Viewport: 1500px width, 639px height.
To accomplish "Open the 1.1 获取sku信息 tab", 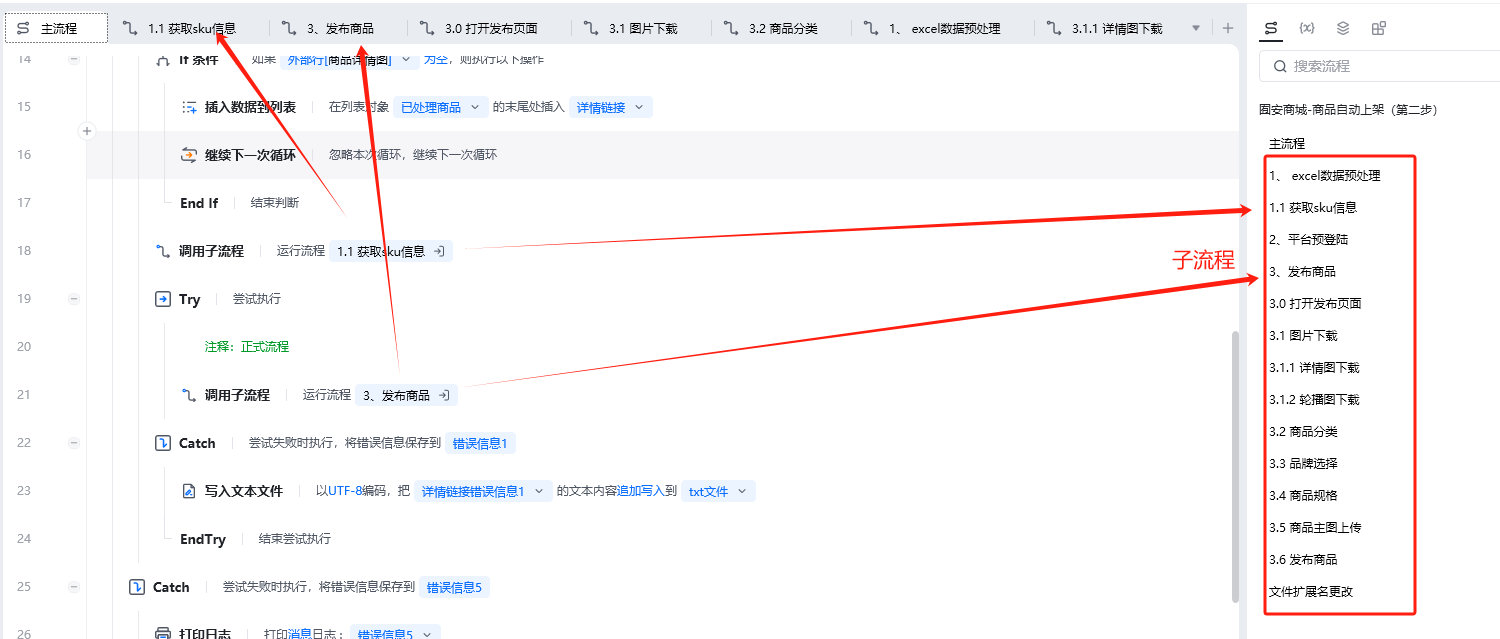I will [181, 28].
